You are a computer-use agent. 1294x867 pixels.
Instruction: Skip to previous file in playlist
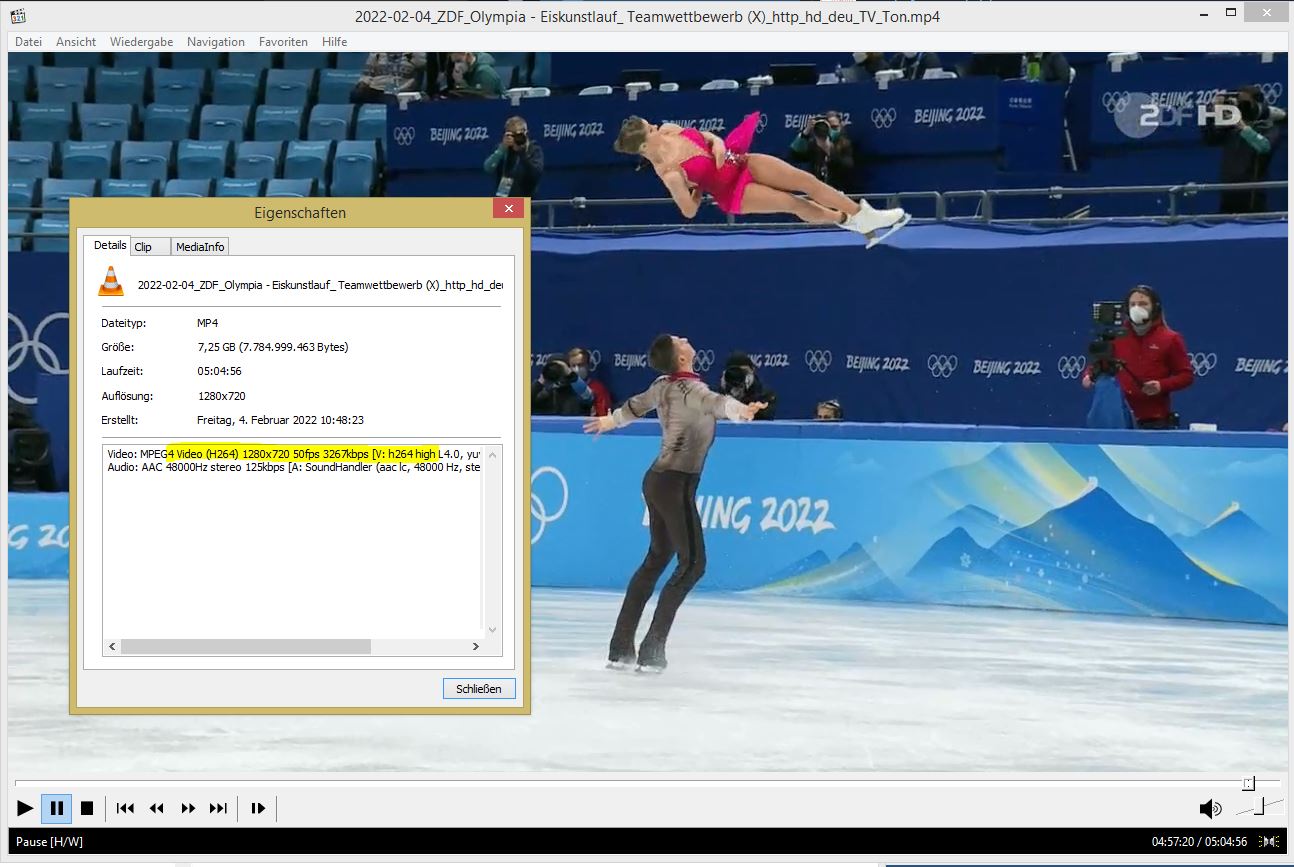click(x=125, y=808)
